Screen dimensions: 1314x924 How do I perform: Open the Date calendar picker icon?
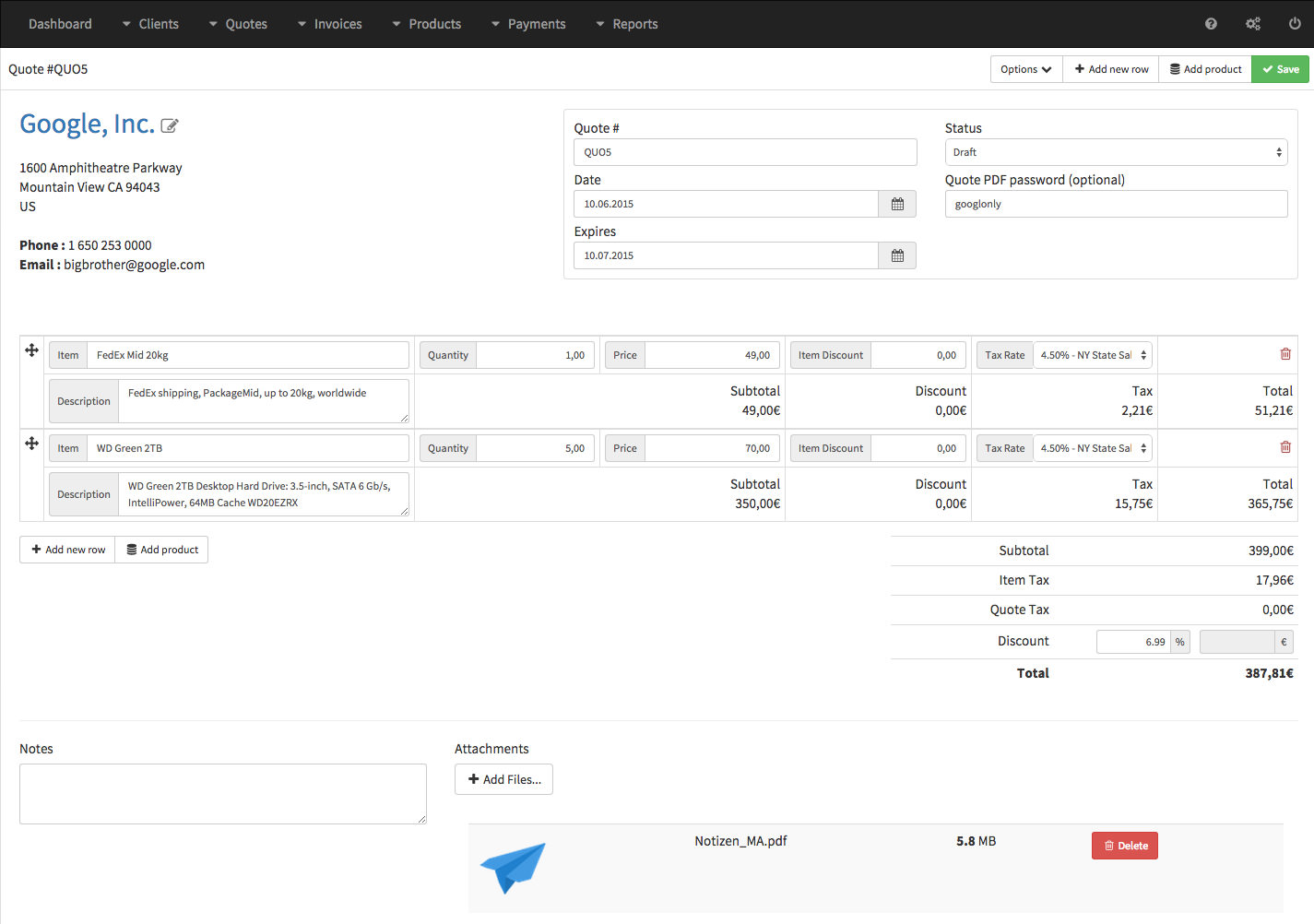click(x=897, y=204)
